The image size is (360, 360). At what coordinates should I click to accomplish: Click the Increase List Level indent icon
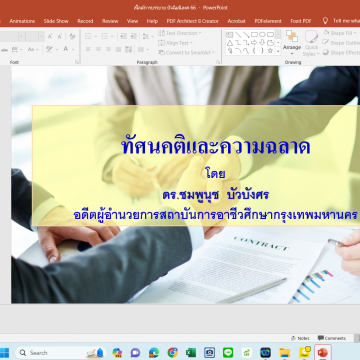tap(133, 36)
